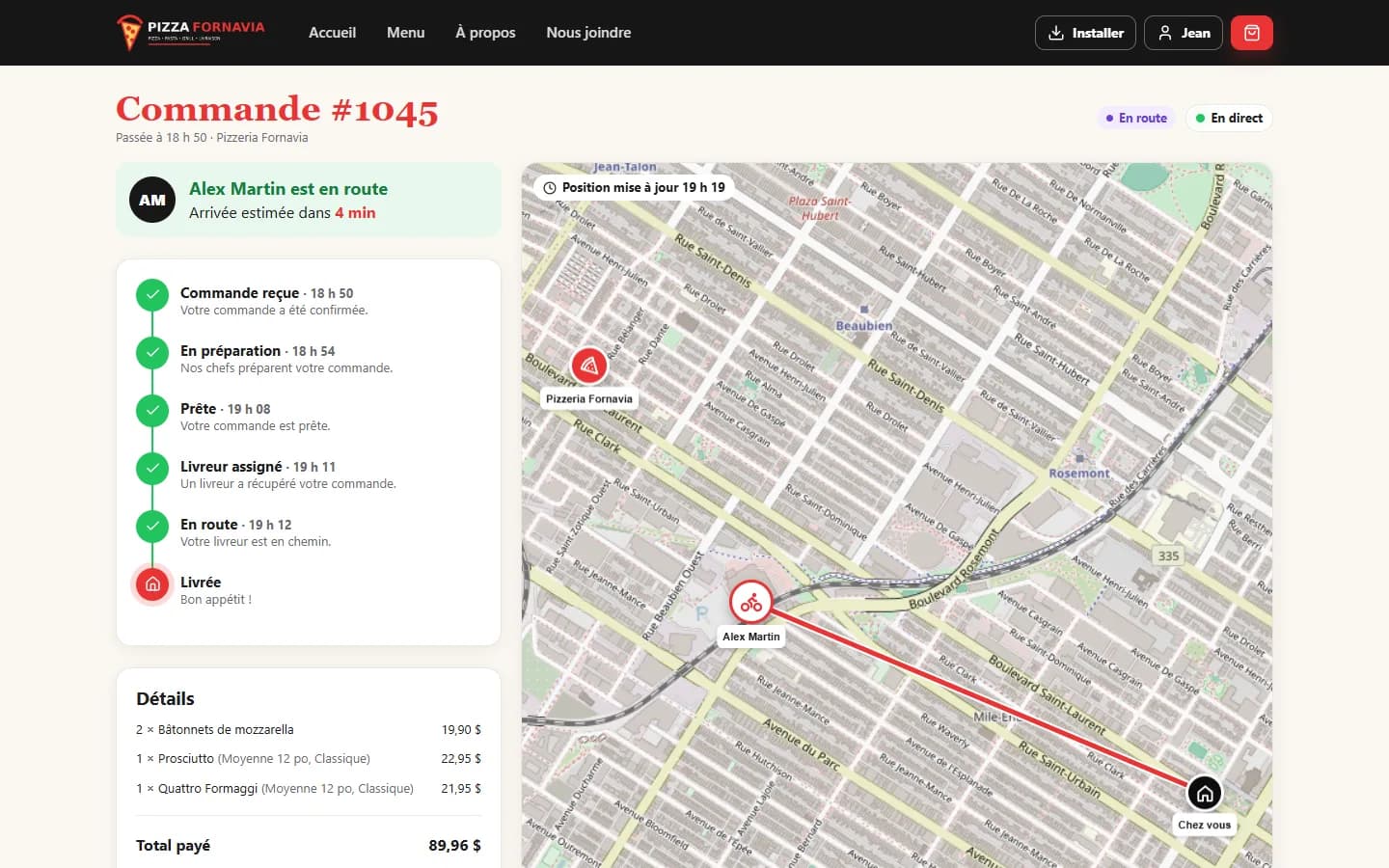Click the clock icon in position update
This screenshot has width=1389, height=868.
pos(550,188)
